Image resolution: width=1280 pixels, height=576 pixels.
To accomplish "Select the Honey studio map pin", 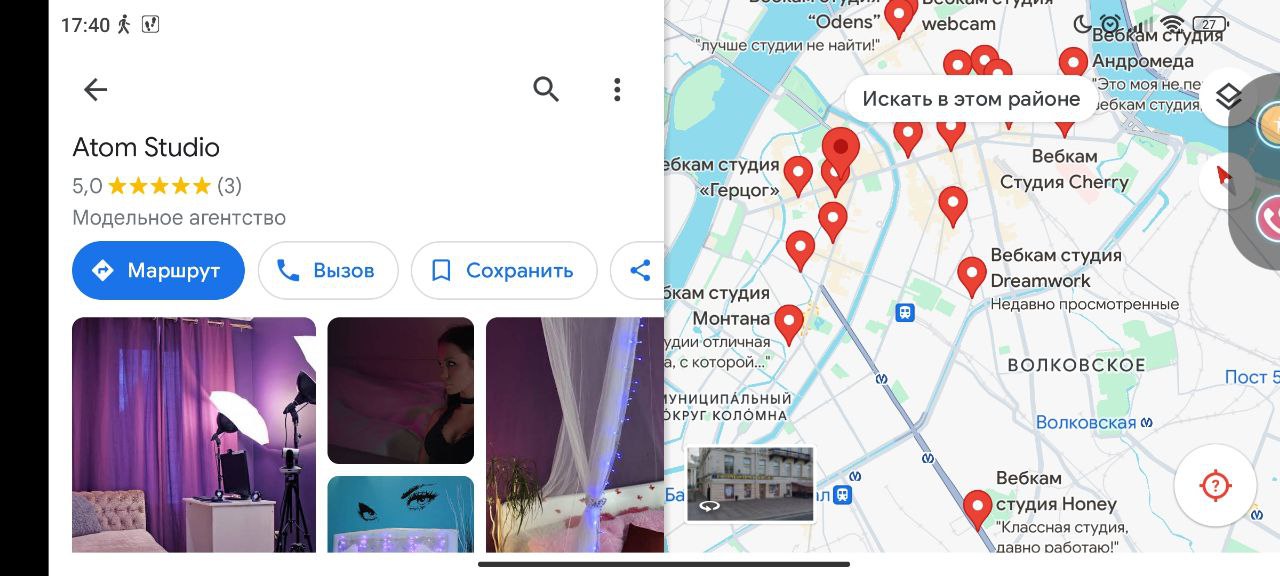I will tap(978, 510).
